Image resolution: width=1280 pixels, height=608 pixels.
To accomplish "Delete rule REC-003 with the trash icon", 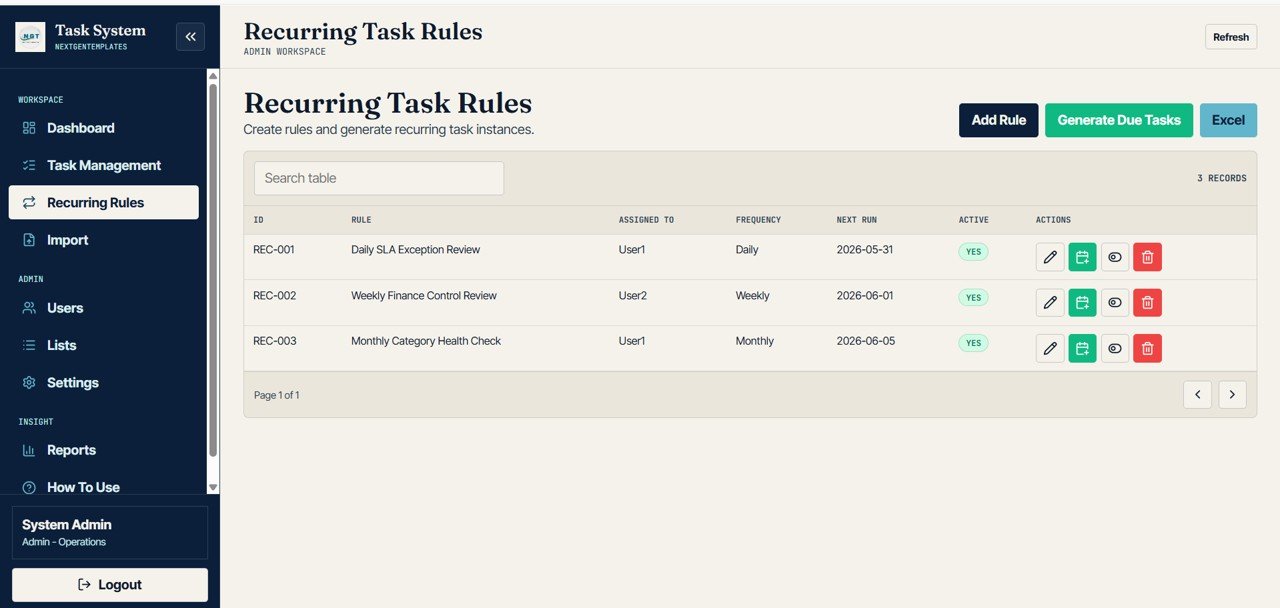I will pyautogui.click(x=1147, y=348).
